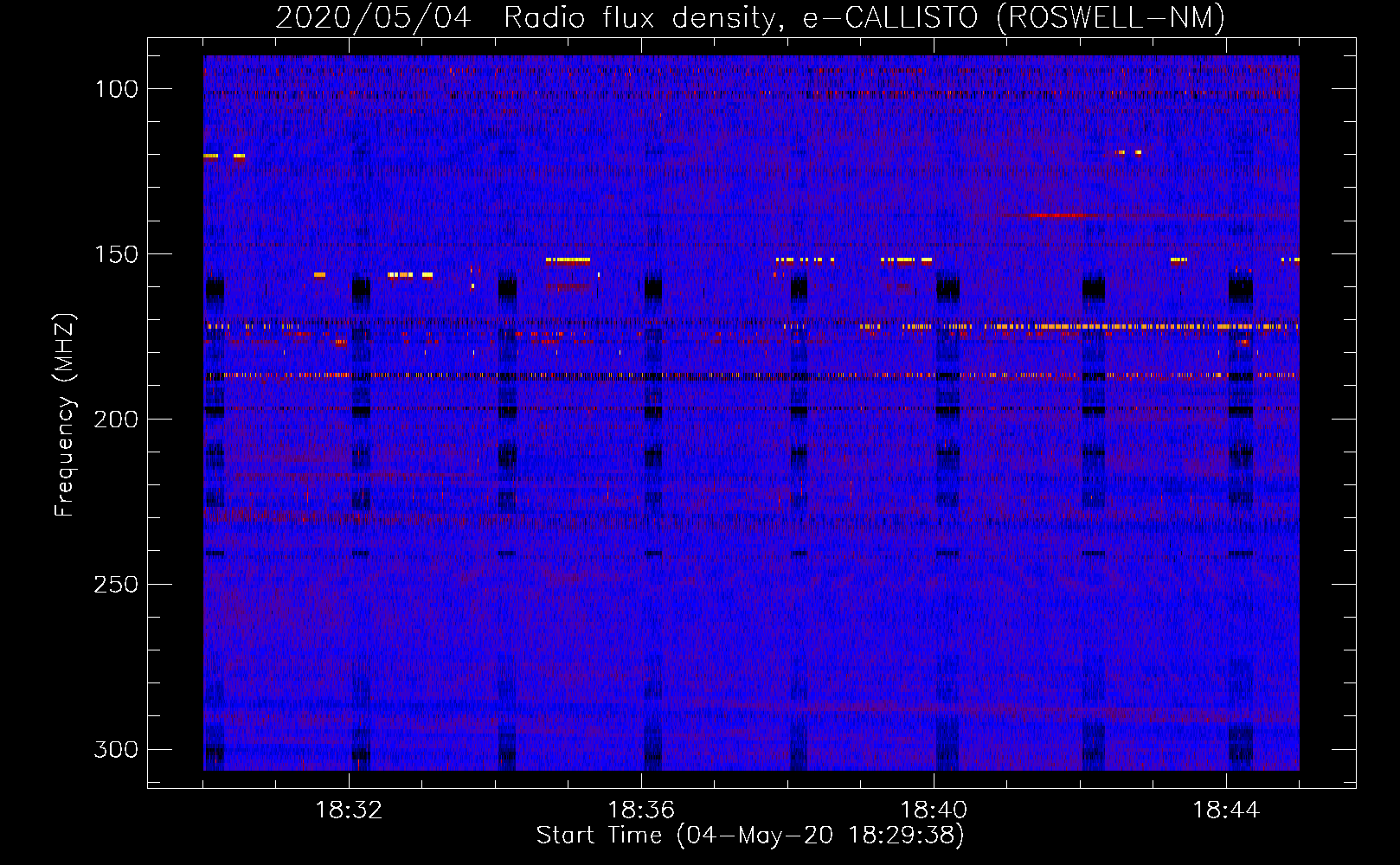Click the plot title '2020/05/04 Radio flux density'
1400x865 pixels.
(x=529, y=17)
